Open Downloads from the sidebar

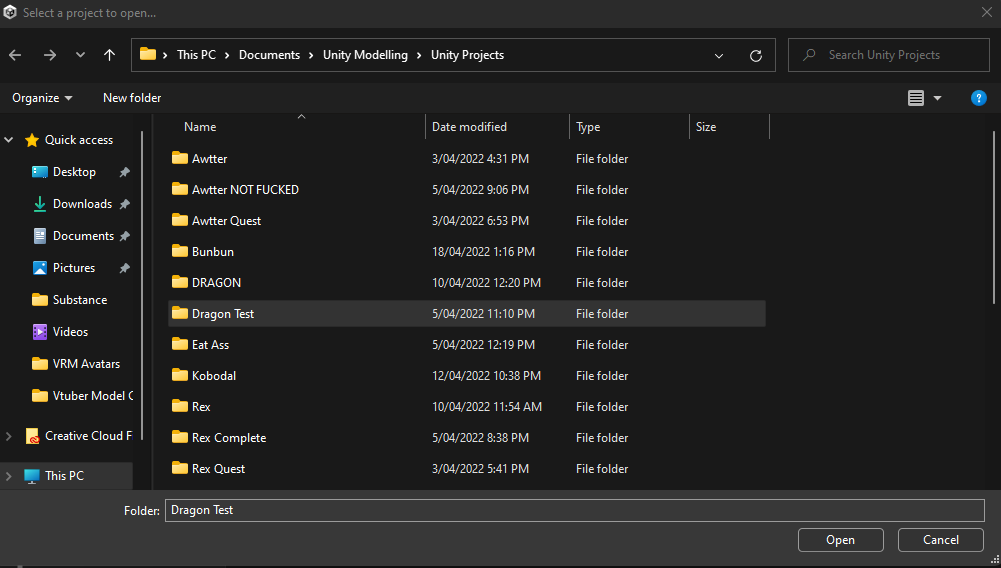tap(82, 204)
